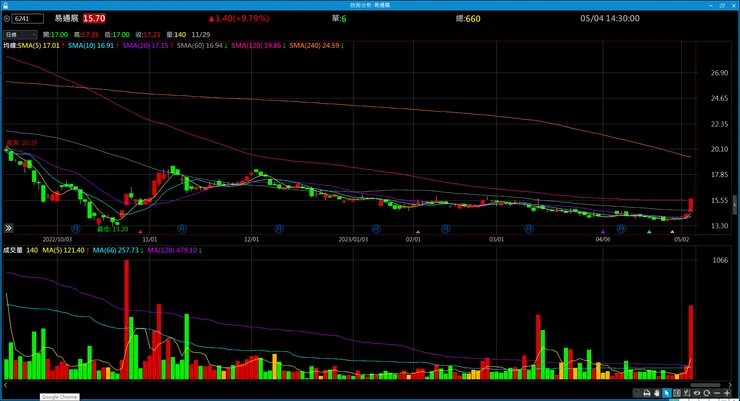Click the axis settings icon
Screen dimensions: 740x401
[687, 393]
